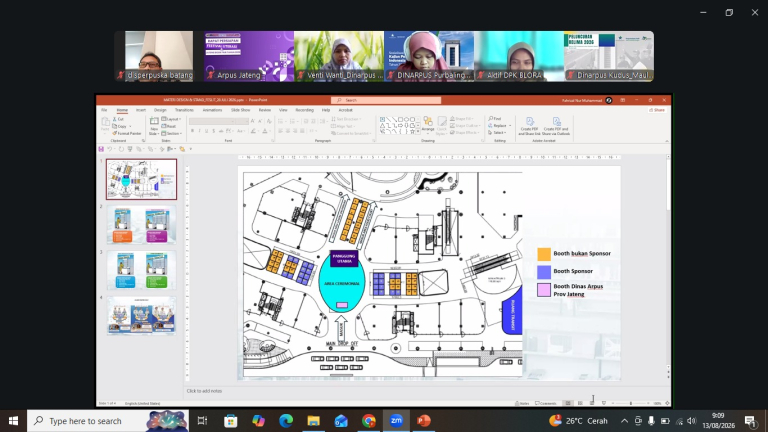Click Create PDF and Share via Outlook
This screenshot has height=432, width=768.
coord(556,126)
